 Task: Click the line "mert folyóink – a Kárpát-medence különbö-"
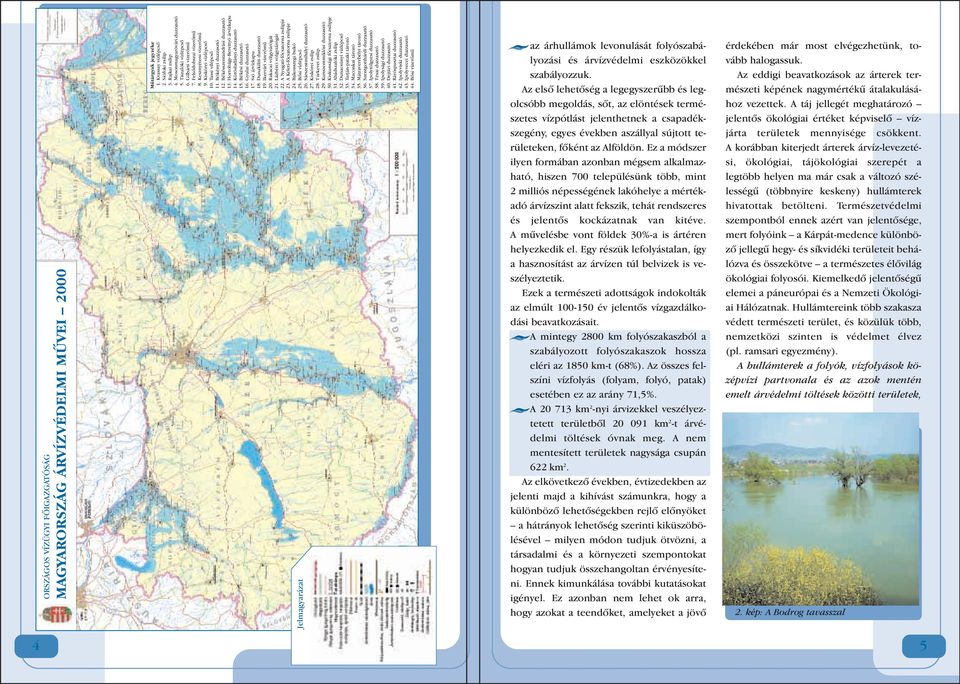click(x=823, y=235)
